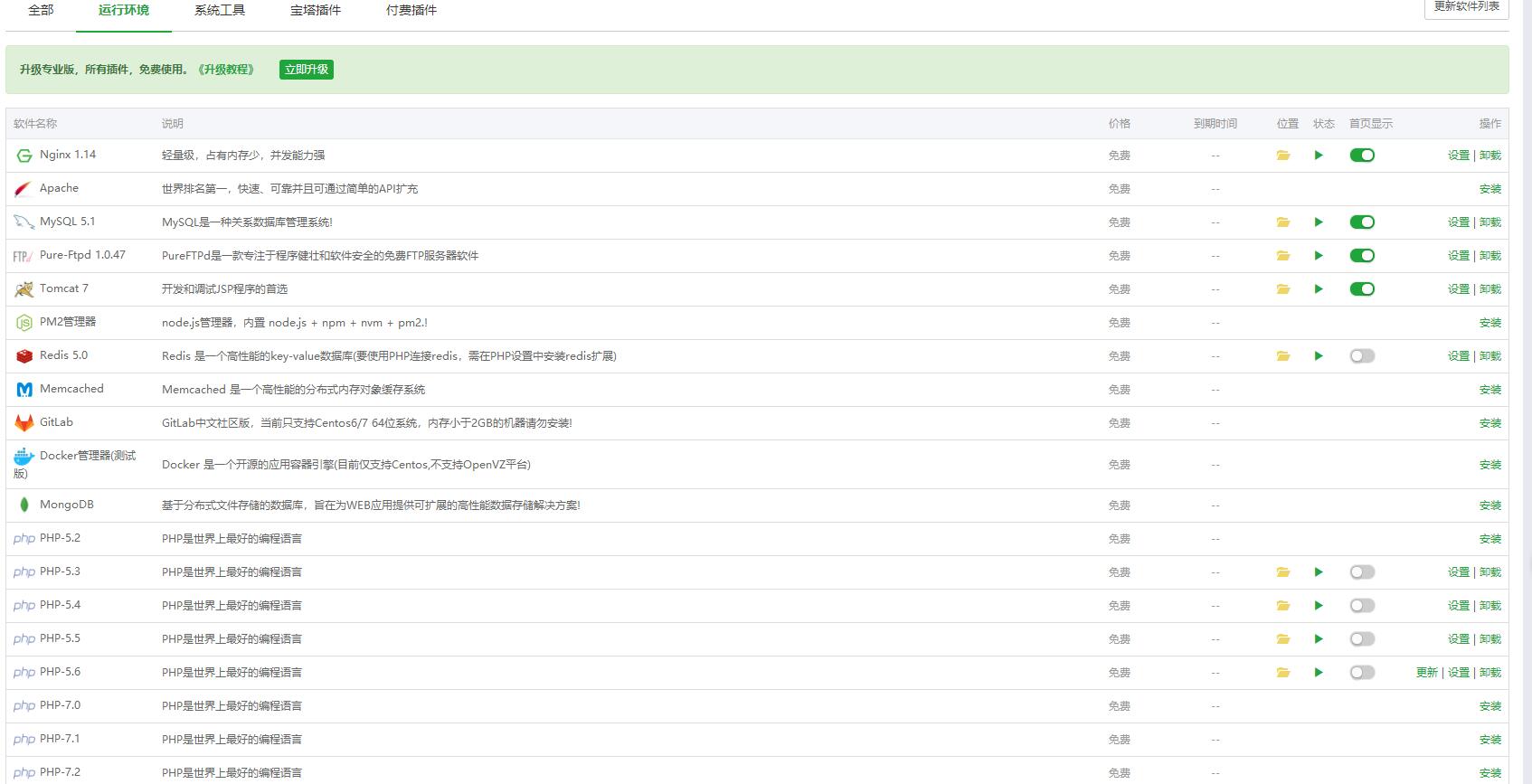The width and height of the screenshot is (1532, 784).
Task: Click the GitLab fox icon
Action: [x=24, y=423]
